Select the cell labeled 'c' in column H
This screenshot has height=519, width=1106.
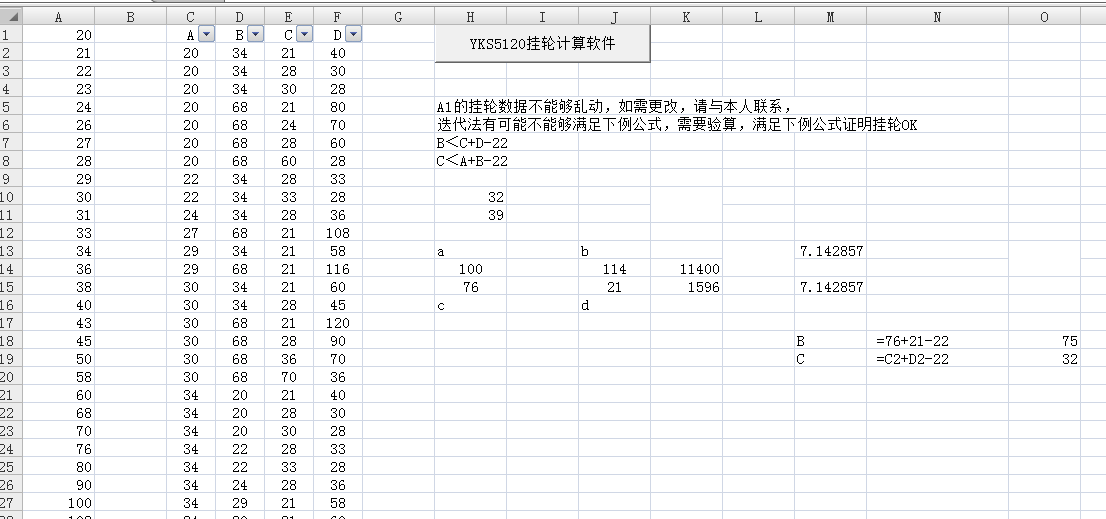pos(470,305)
